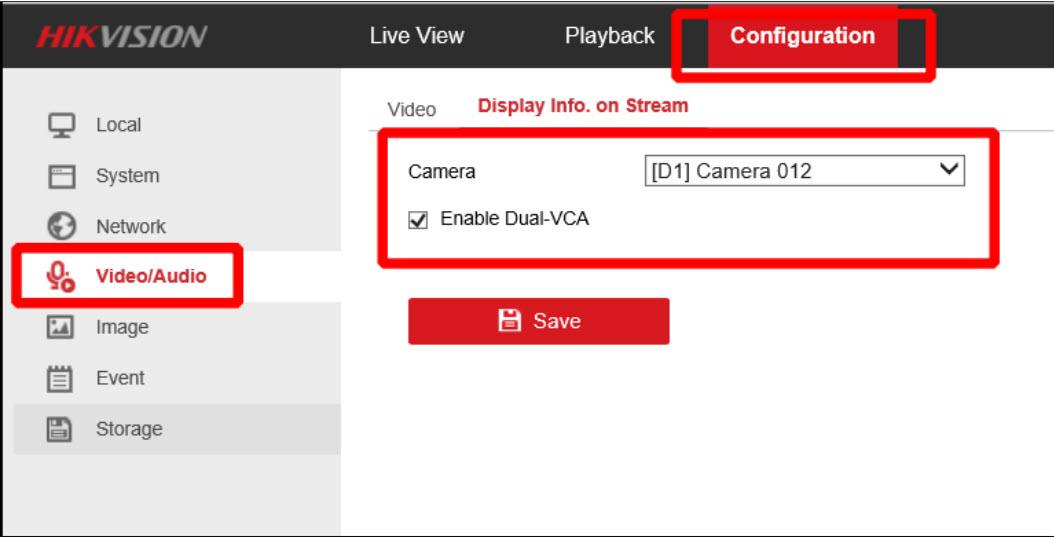Viewport: 1054px width, 538px height.
Task: Select Display Info. on Stream tab
Action: coord(583,106)
